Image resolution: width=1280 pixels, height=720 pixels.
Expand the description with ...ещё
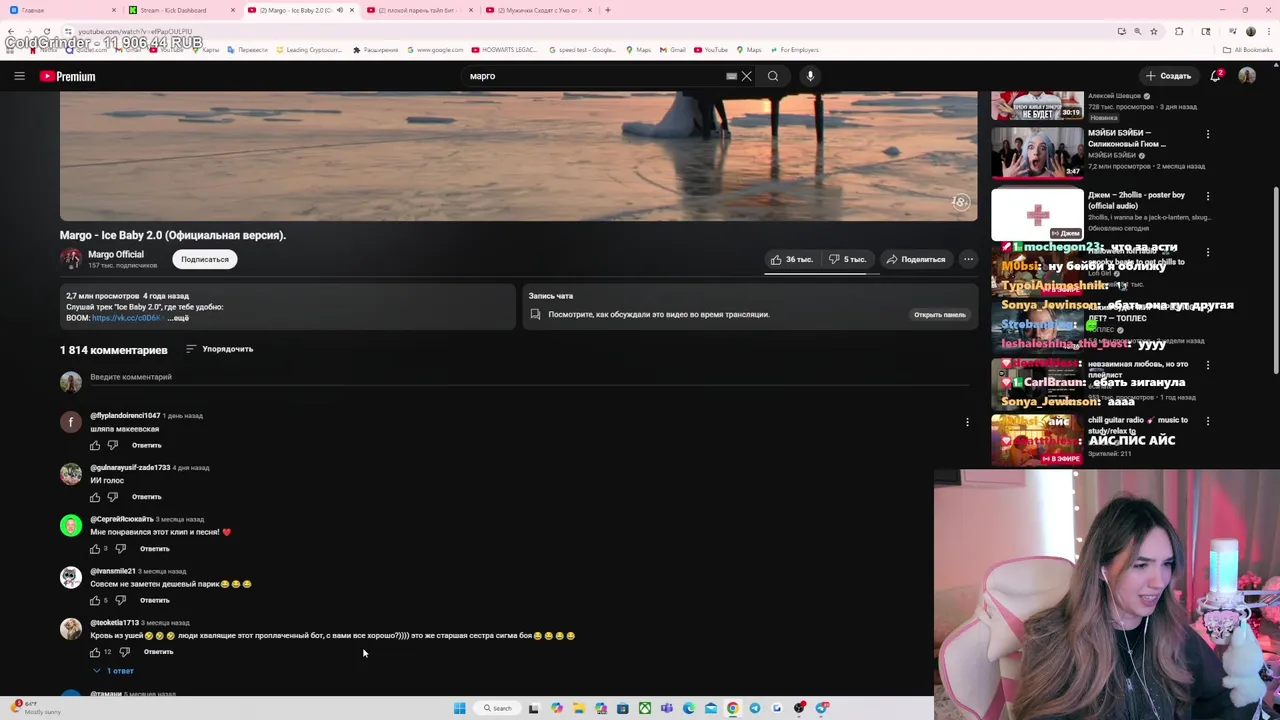point(178,318)
